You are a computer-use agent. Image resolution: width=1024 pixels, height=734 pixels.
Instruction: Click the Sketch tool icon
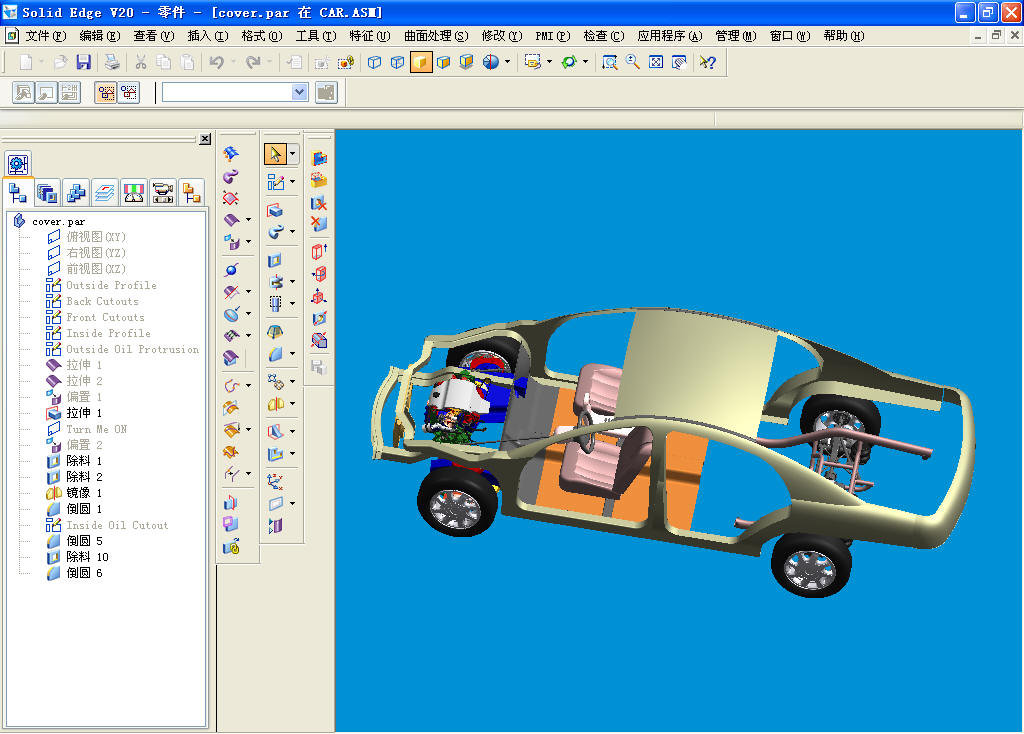point(275,182)
